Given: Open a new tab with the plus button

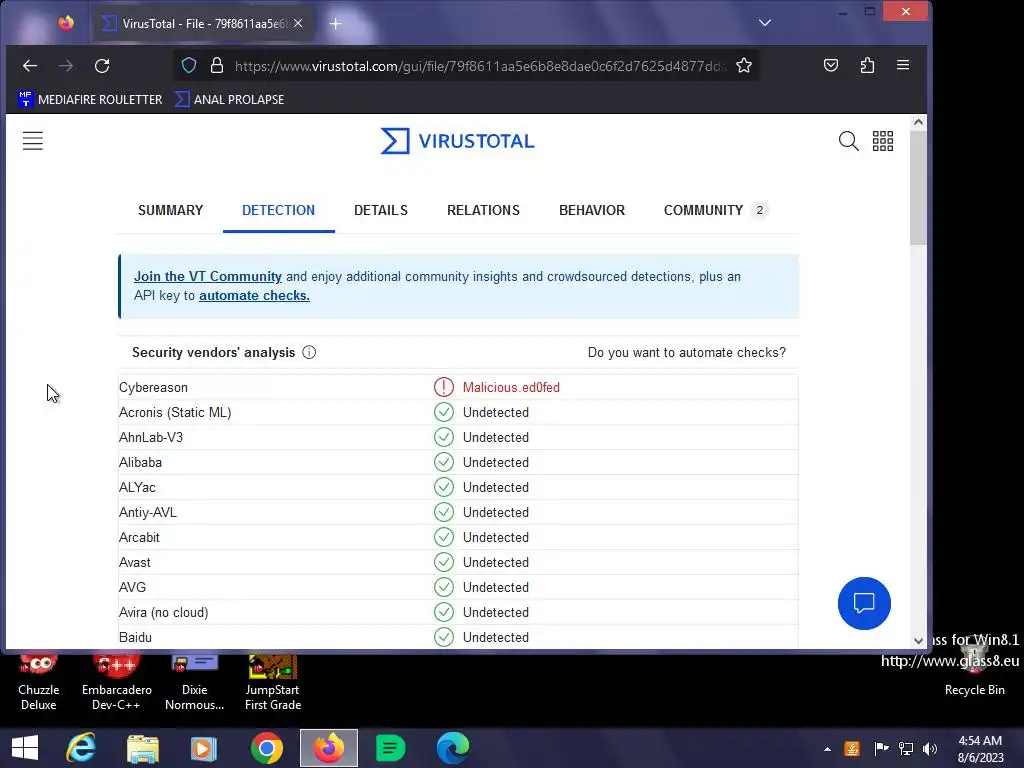Looking at the screenshot, I should 336,24.
